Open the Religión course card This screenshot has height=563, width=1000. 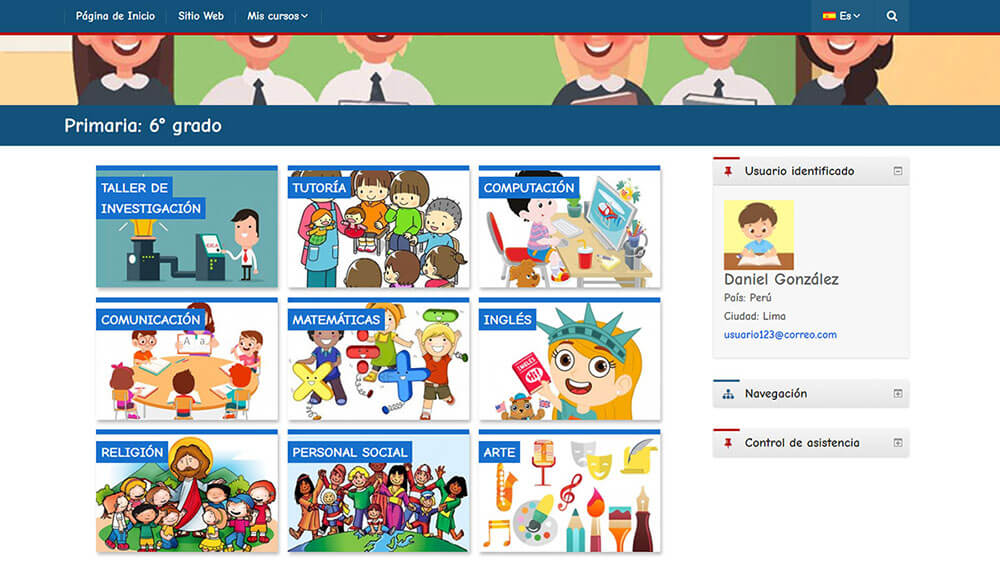(187, 491)
